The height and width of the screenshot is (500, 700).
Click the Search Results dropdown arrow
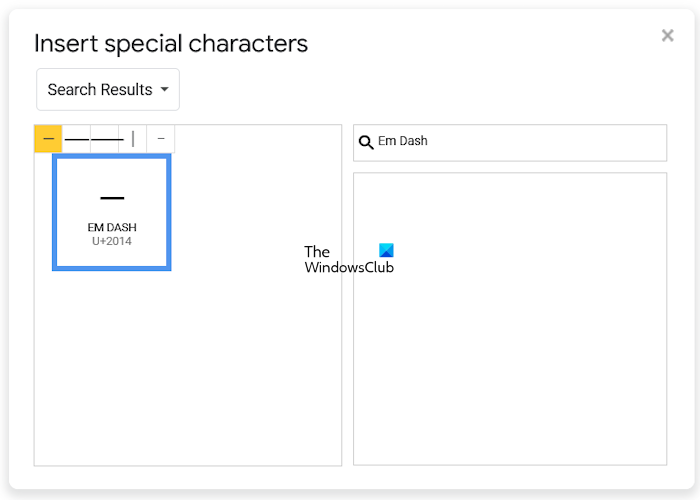pyautogui.click(x=163, y=90)
